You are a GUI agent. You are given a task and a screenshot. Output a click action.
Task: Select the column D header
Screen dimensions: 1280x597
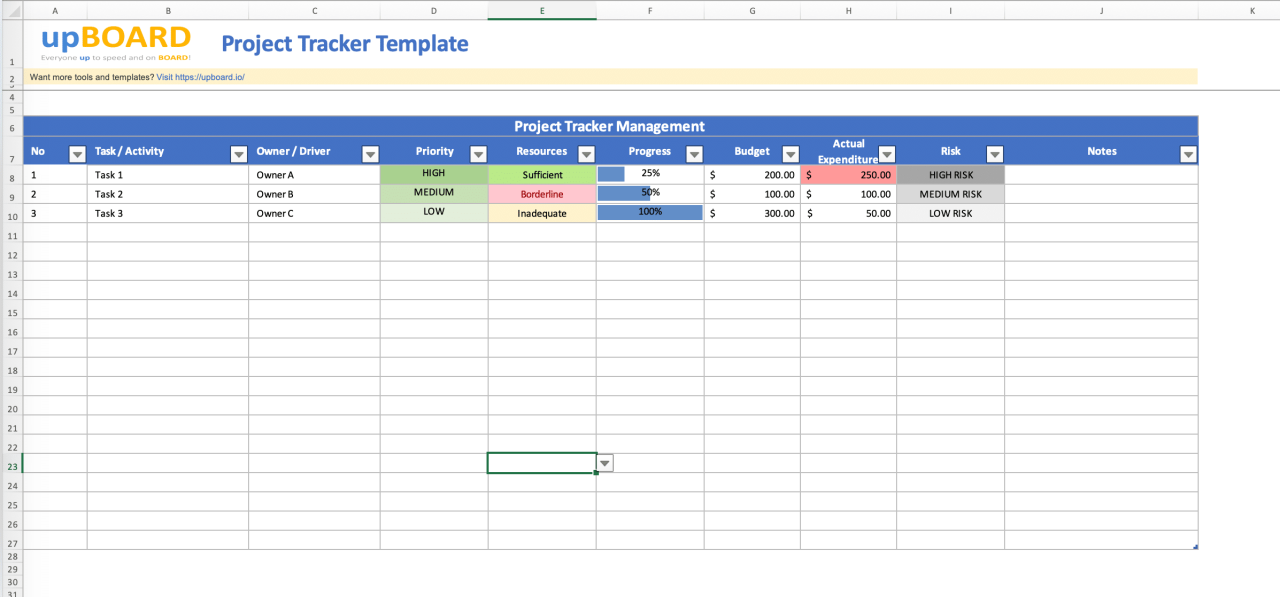tap(434, 10)
